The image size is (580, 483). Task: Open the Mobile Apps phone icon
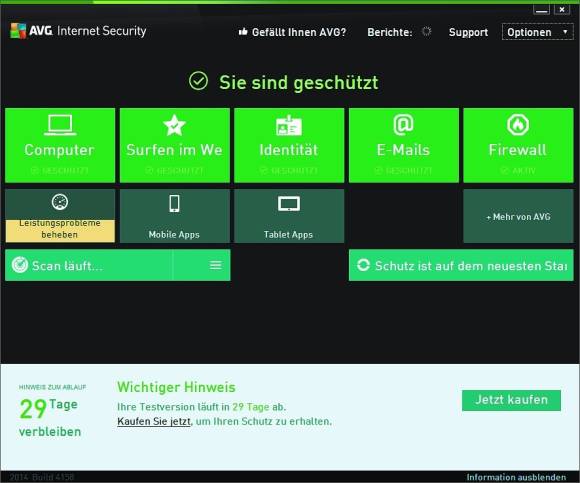coord(174,204)
